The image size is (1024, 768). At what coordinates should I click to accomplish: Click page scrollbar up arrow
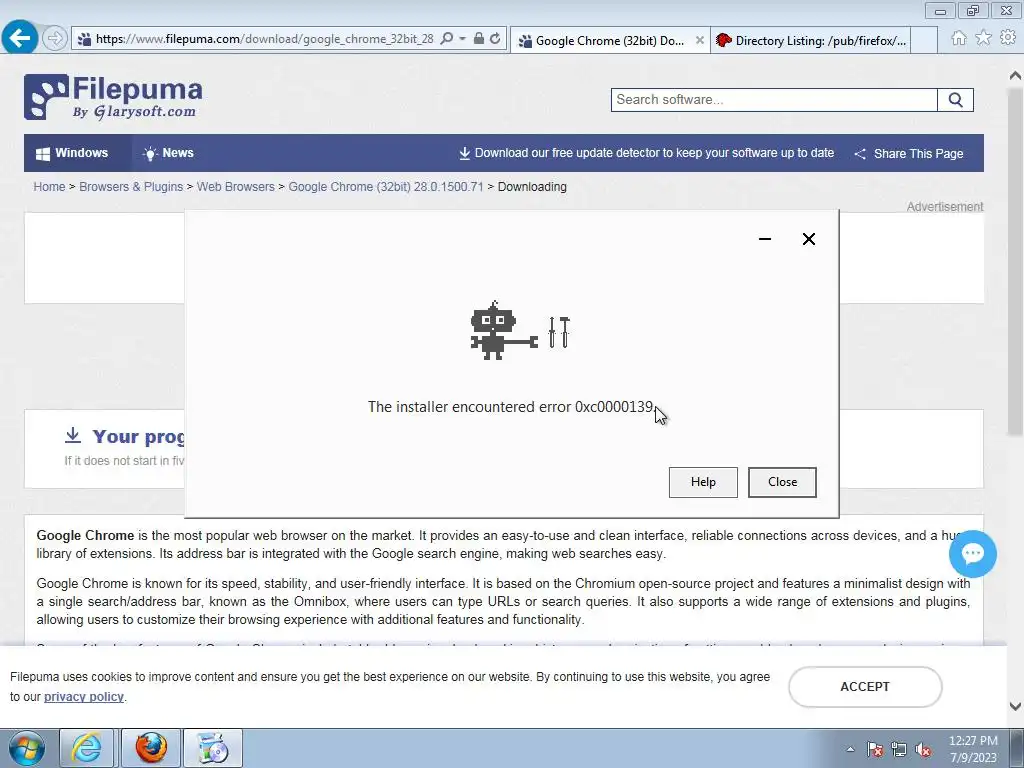[1015, 76]
